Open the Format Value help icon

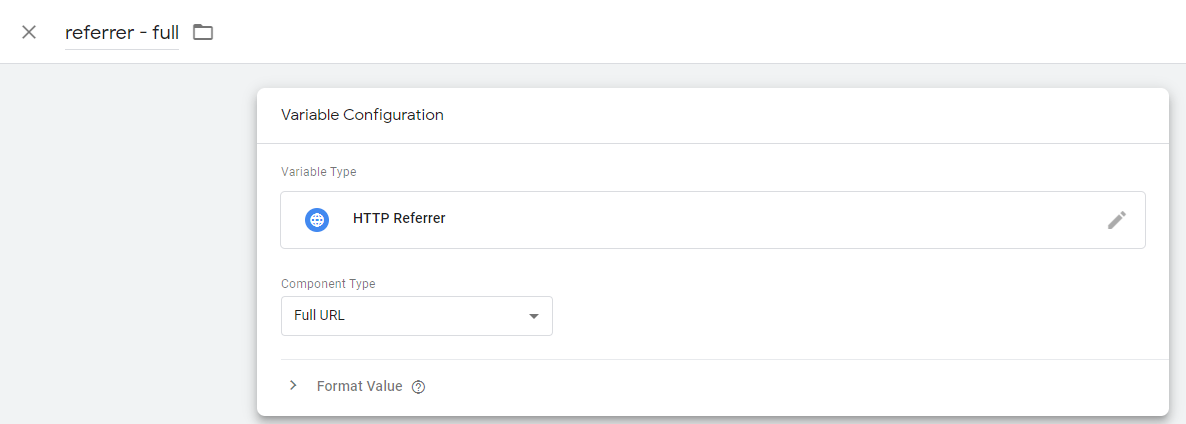point(419,387)
